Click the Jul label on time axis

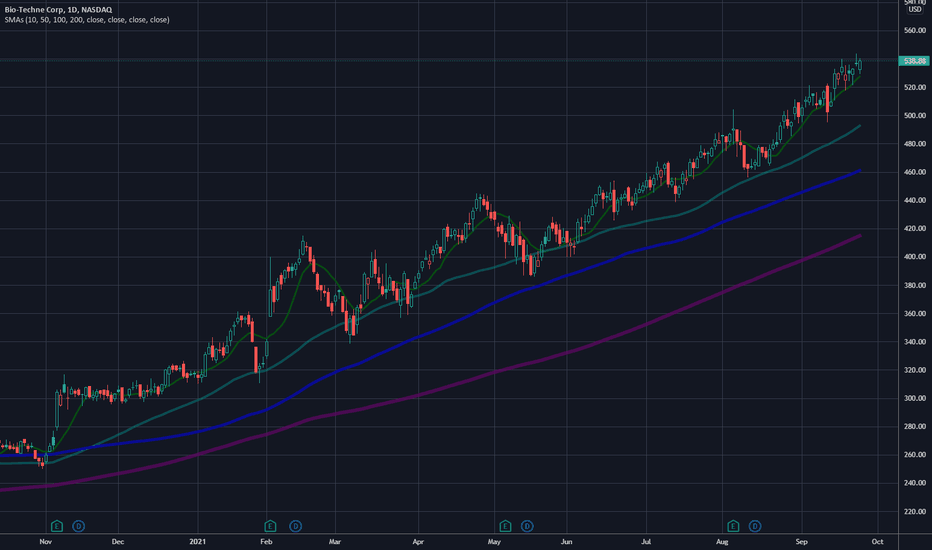646,542
